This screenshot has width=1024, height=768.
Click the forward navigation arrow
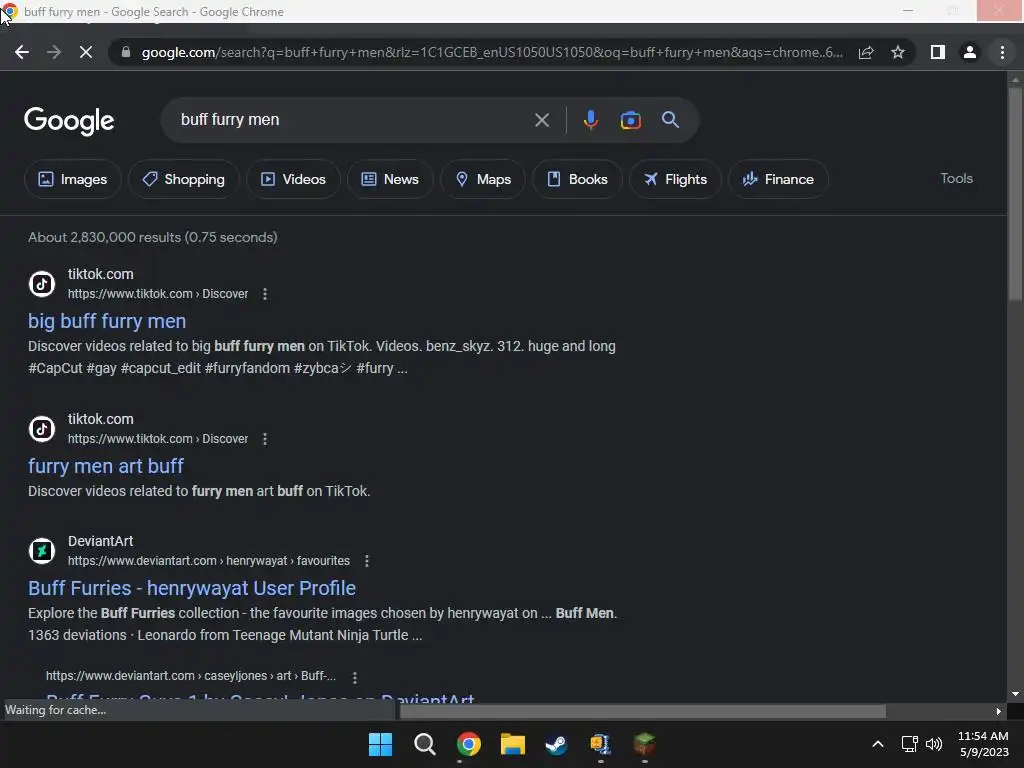[54, 52]
